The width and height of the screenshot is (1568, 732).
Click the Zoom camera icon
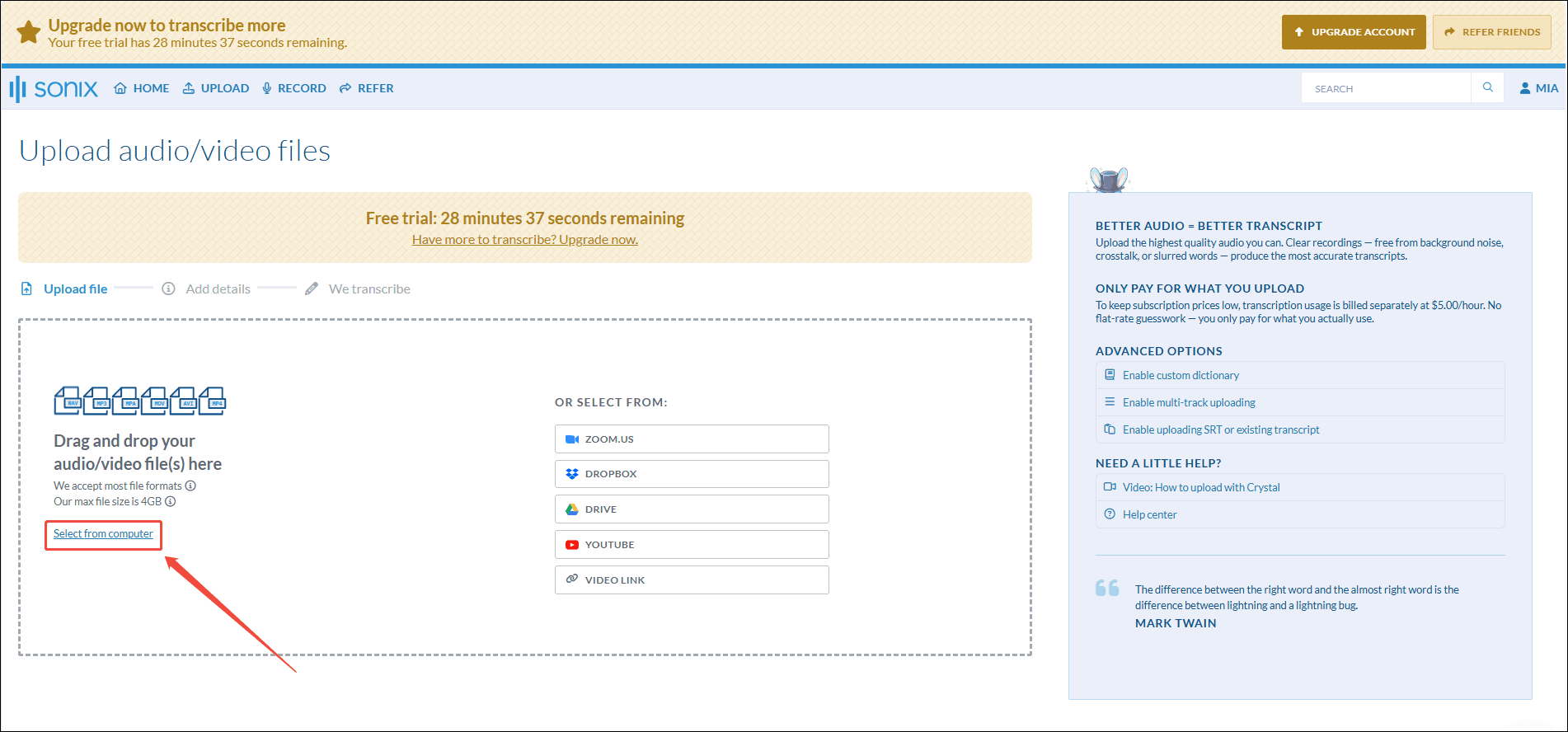572,439
